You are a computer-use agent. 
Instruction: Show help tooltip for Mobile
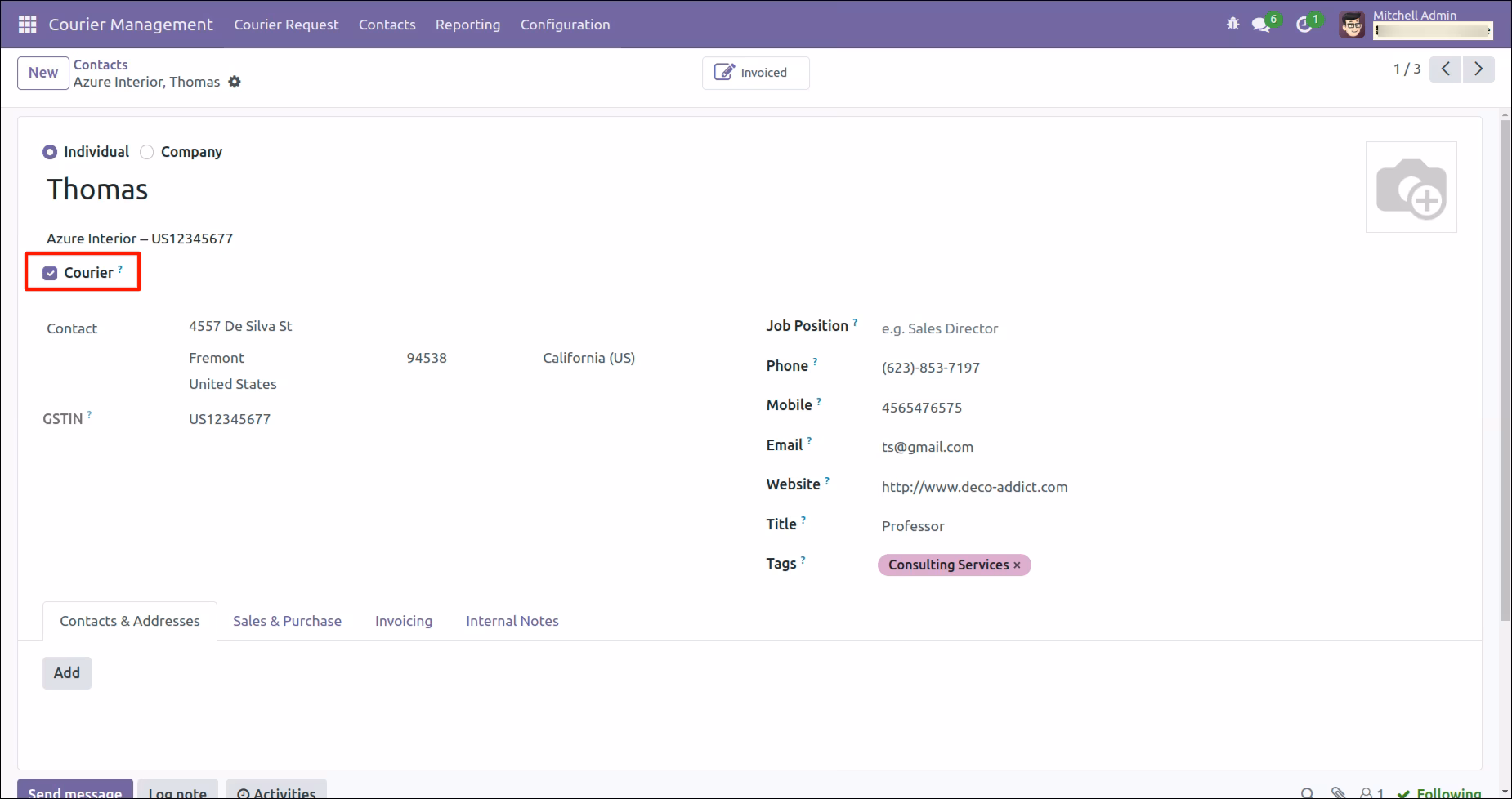[819, 401]
